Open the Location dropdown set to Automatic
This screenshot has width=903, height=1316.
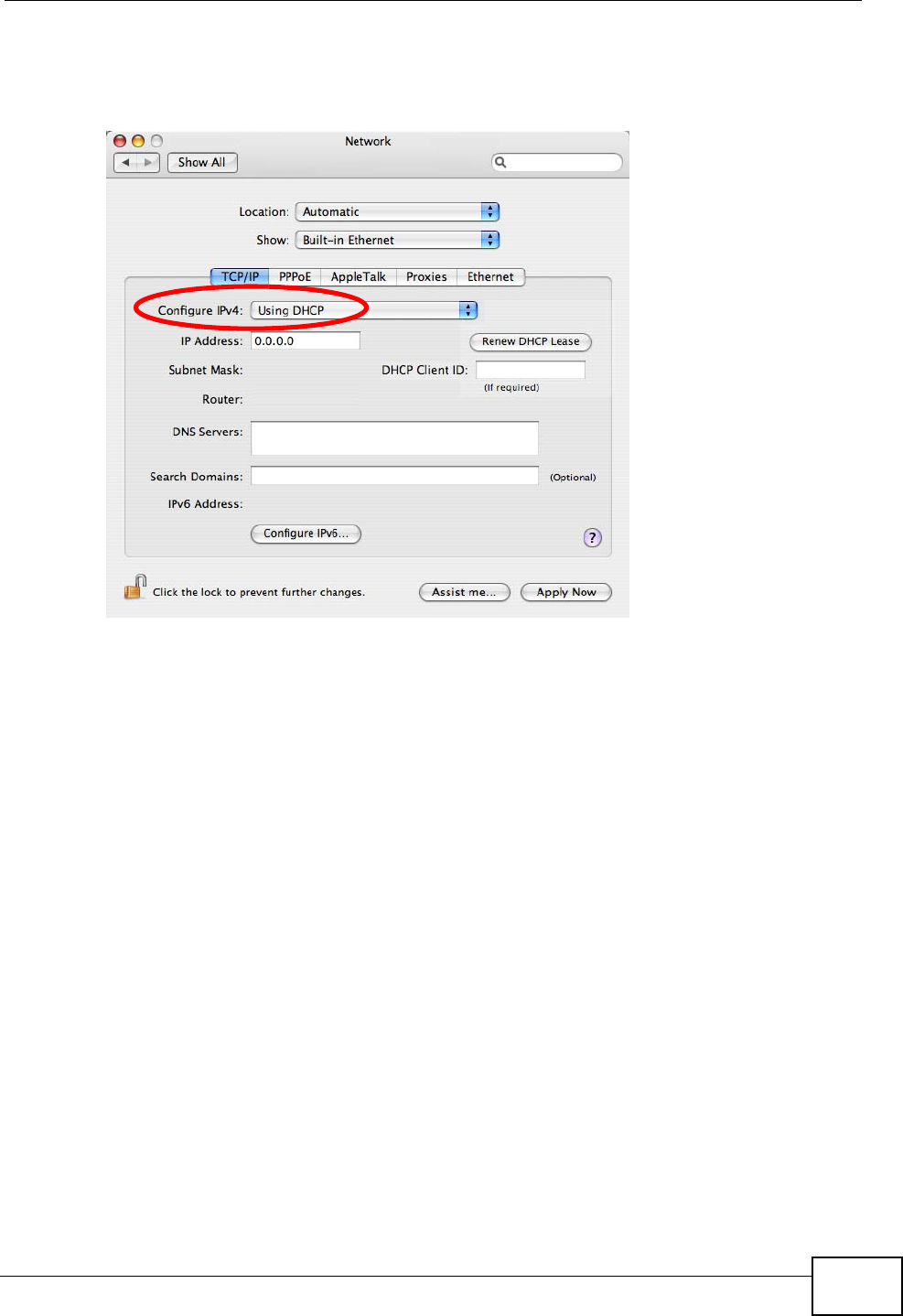pyautogui.click(x=397, y=211)
